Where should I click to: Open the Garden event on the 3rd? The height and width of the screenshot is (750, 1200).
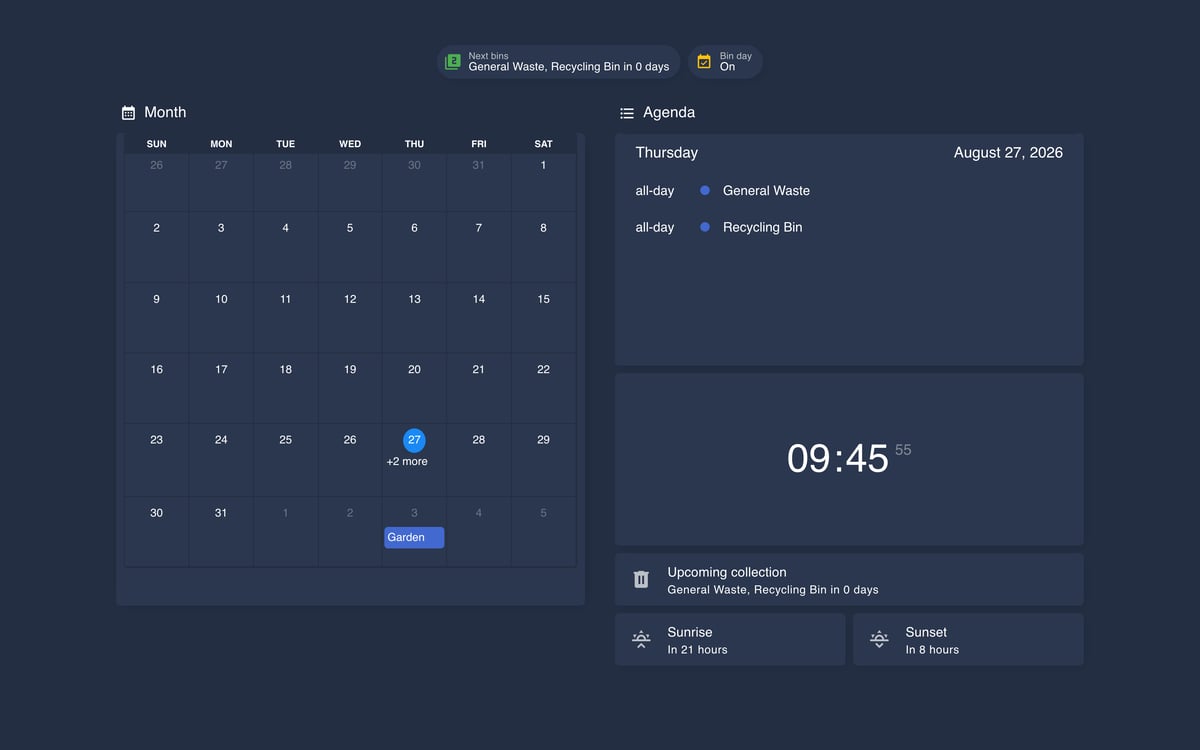tap(414, 537)
